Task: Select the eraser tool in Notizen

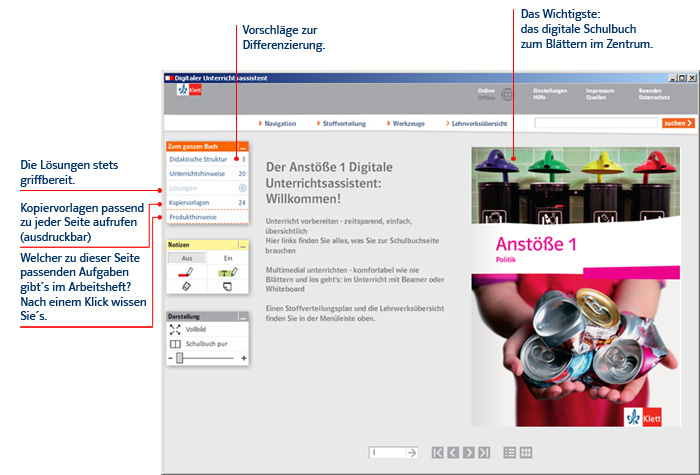Action: (186, 287)
